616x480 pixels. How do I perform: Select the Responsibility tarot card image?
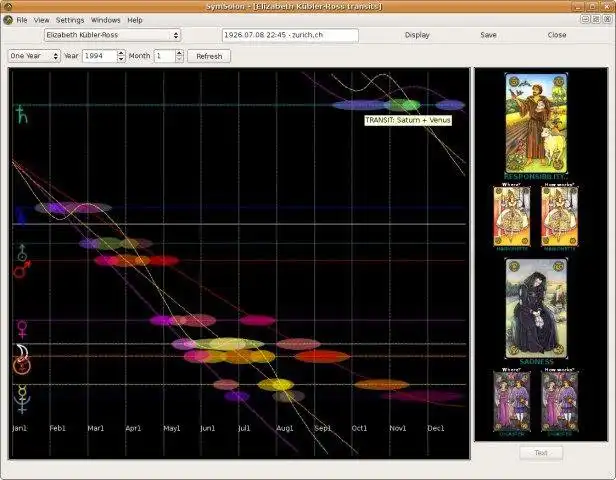click(x=535, y=121)
